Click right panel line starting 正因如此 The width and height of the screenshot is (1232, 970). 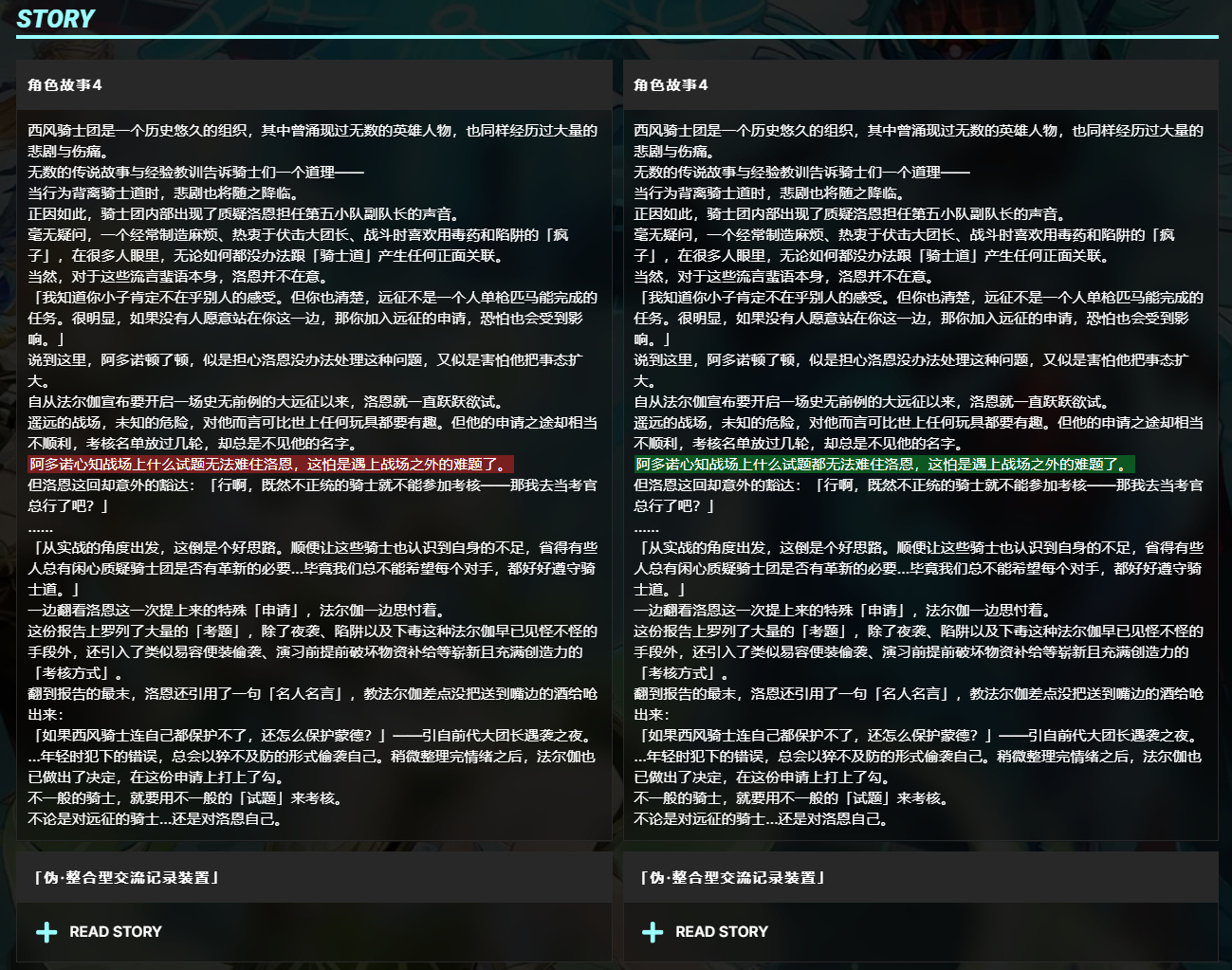849,214
